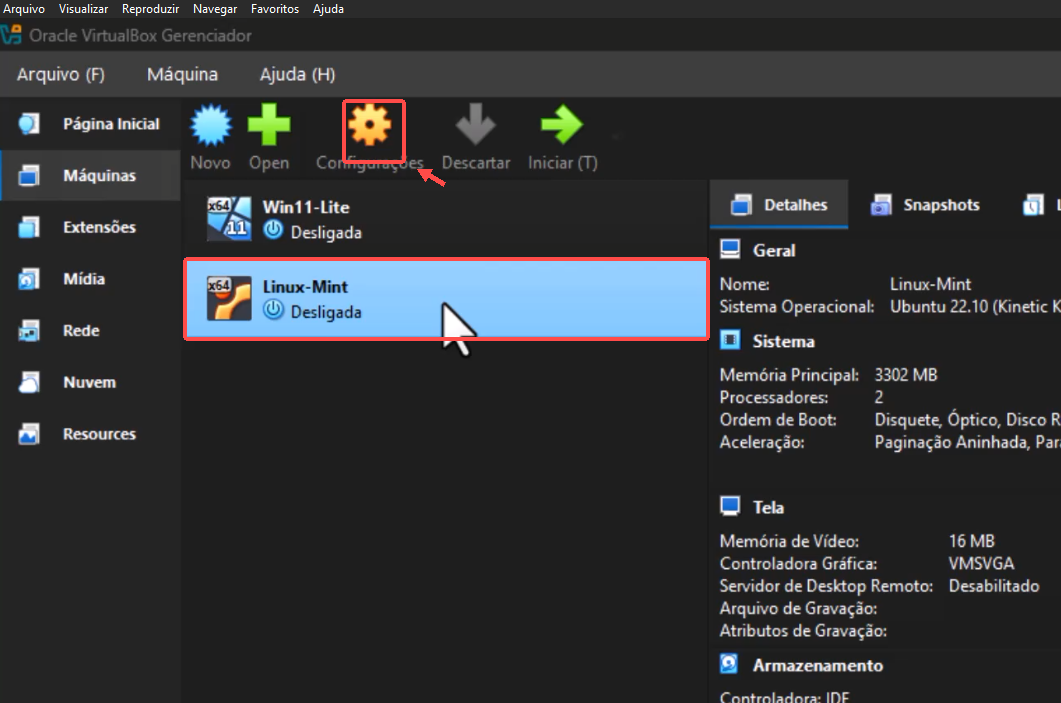Click the Linux-Mint power state icon
This screenshot has height=703, width=1061.
[273, 311]
